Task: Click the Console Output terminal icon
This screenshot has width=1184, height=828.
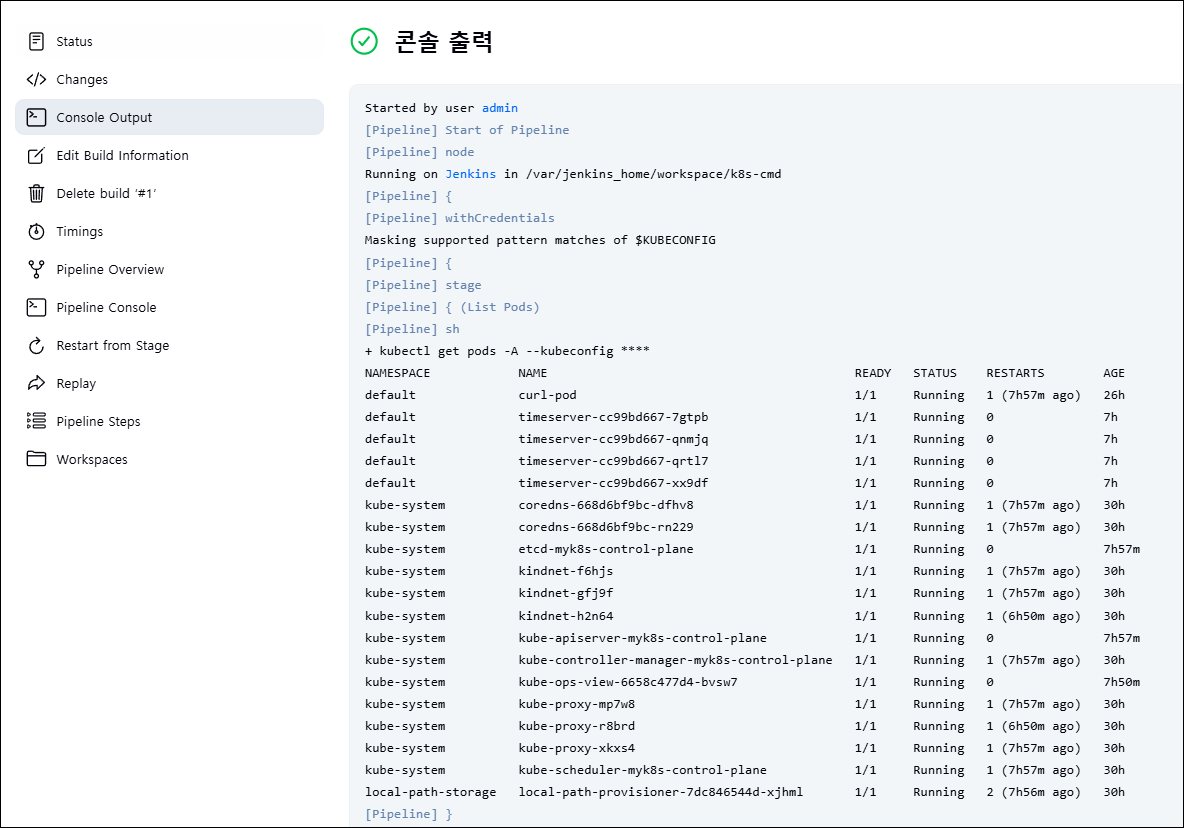Action: (x=36, y=117)
